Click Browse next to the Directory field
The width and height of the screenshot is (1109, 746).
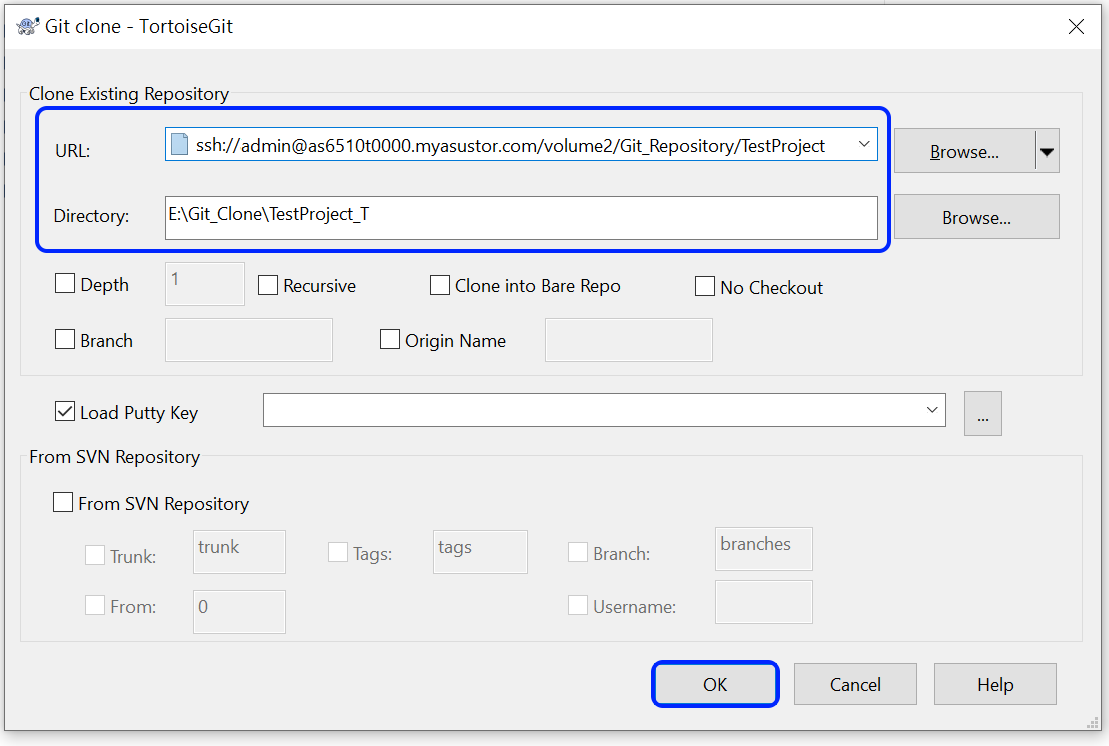(x=977, y=217)
